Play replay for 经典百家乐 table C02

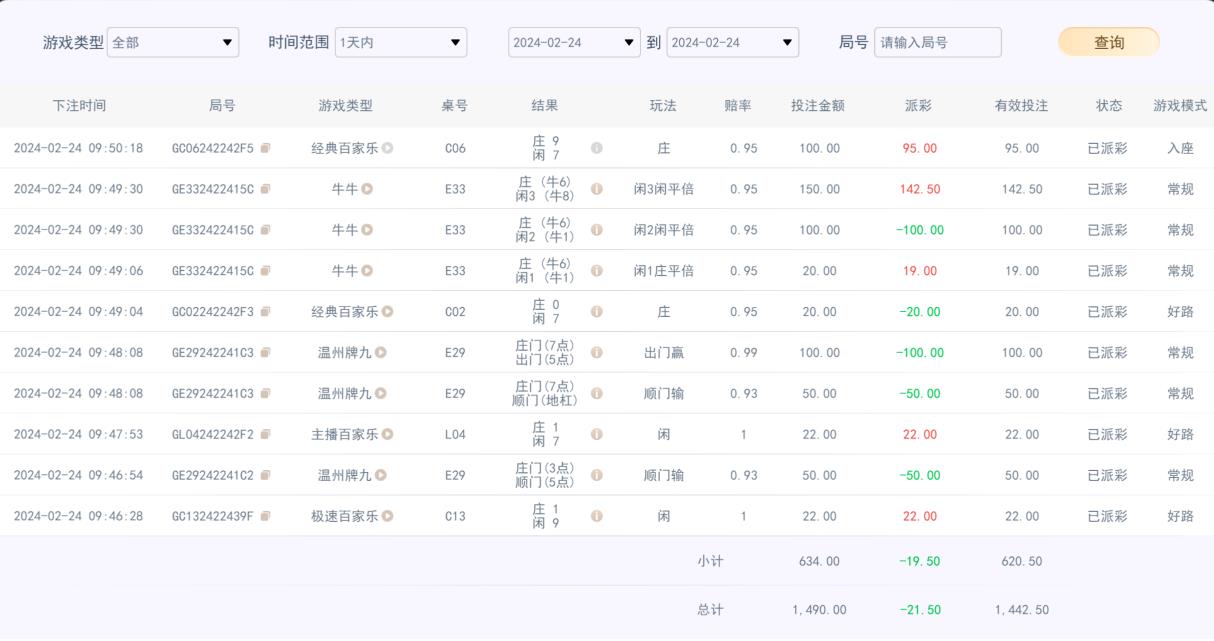click(x=387, y=312)
